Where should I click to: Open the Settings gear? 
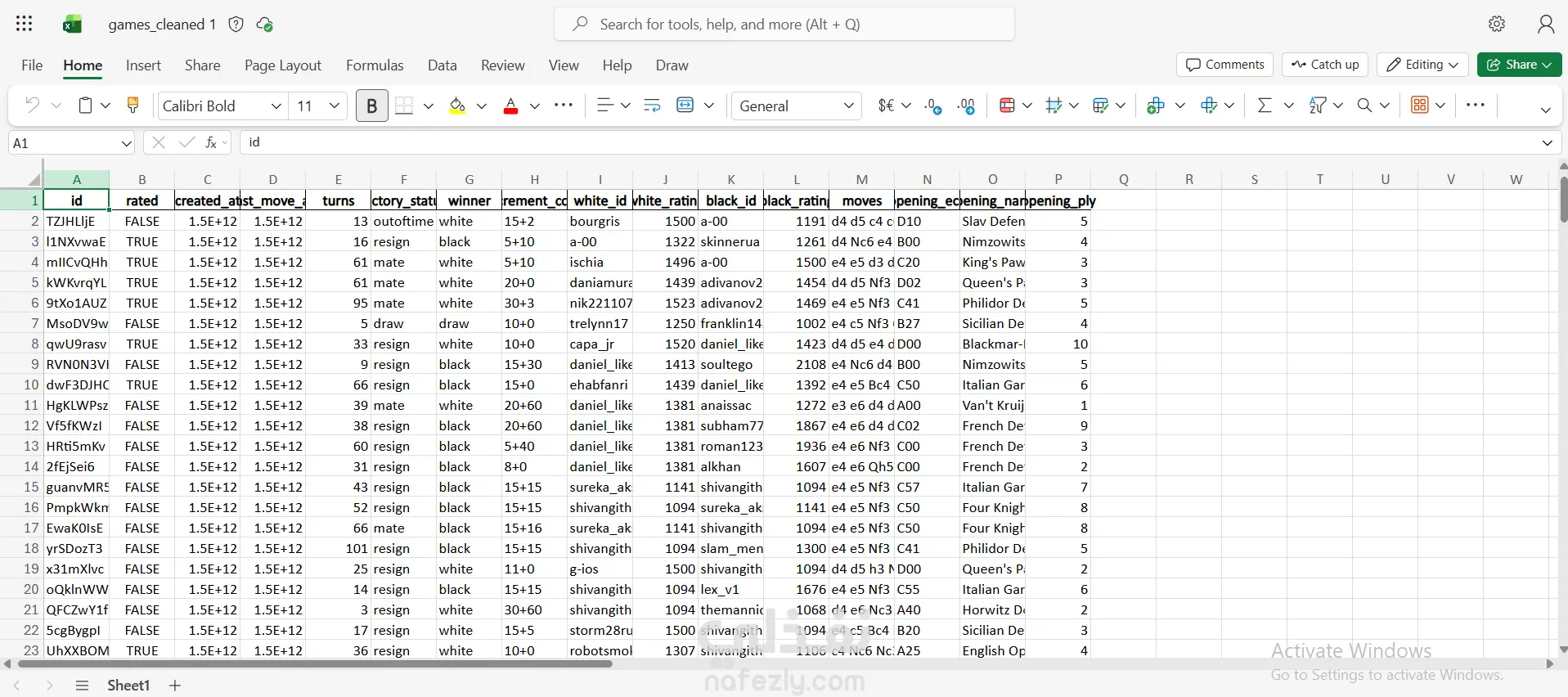(1497, 24)
